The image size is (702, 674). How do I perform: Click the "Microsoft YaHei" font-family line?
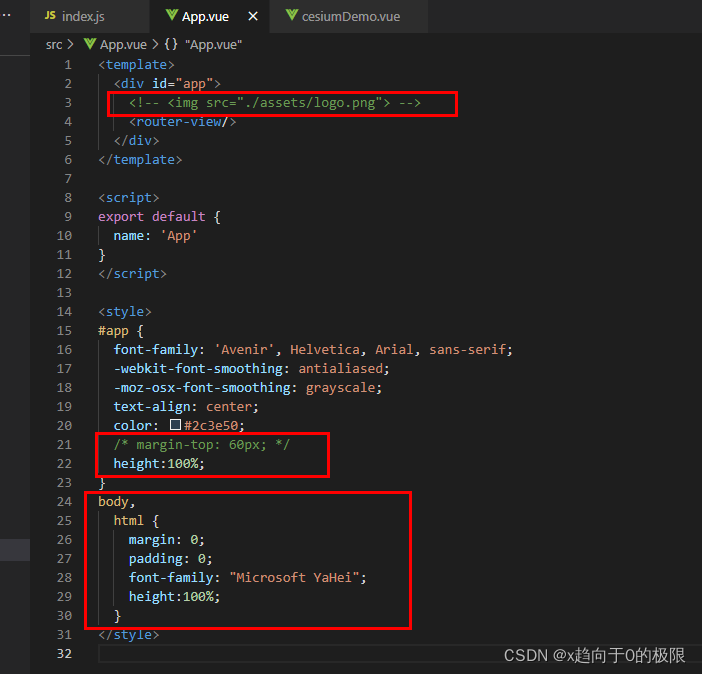click(248, 578)
